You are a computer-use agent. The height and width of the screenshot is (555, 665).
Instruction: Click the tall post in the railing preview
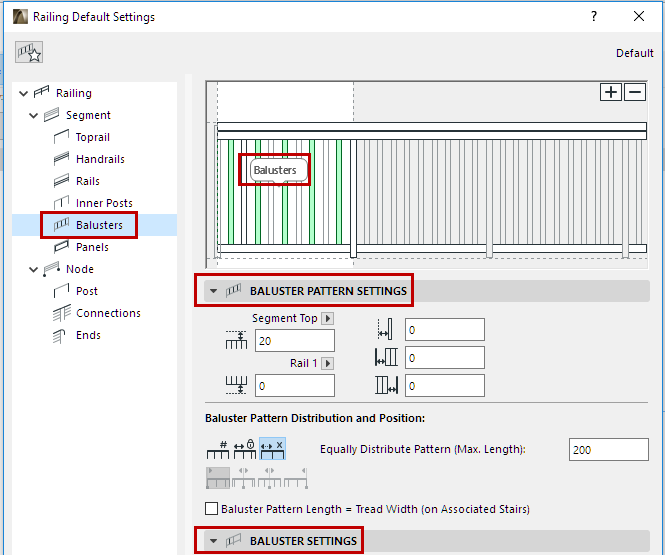[353, 198]
